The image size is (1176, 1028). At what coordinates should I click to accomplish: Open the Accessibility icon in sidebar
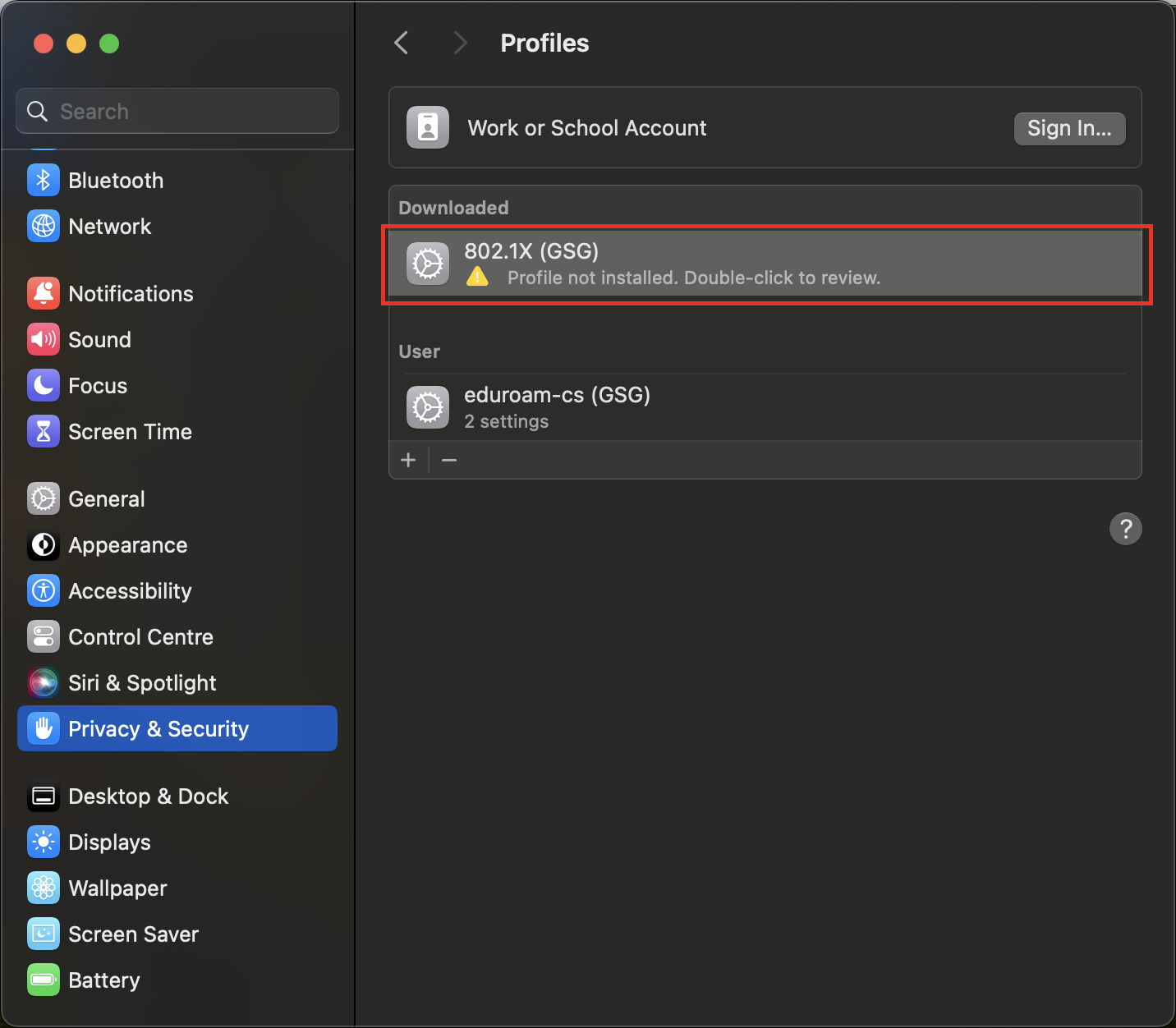click(x=44, y=591)
